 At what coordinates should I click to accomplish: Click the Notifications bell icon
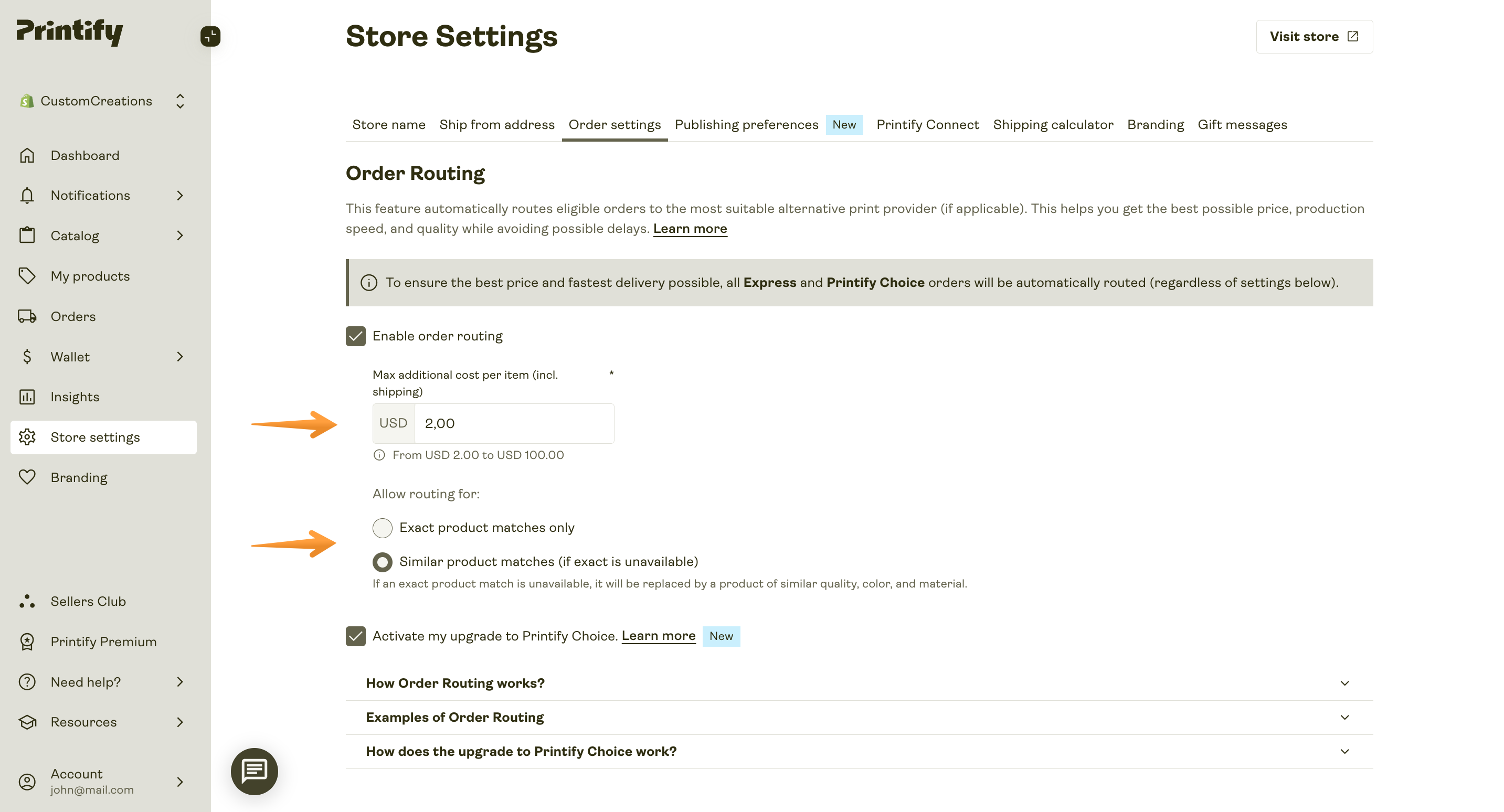point(27,195)
